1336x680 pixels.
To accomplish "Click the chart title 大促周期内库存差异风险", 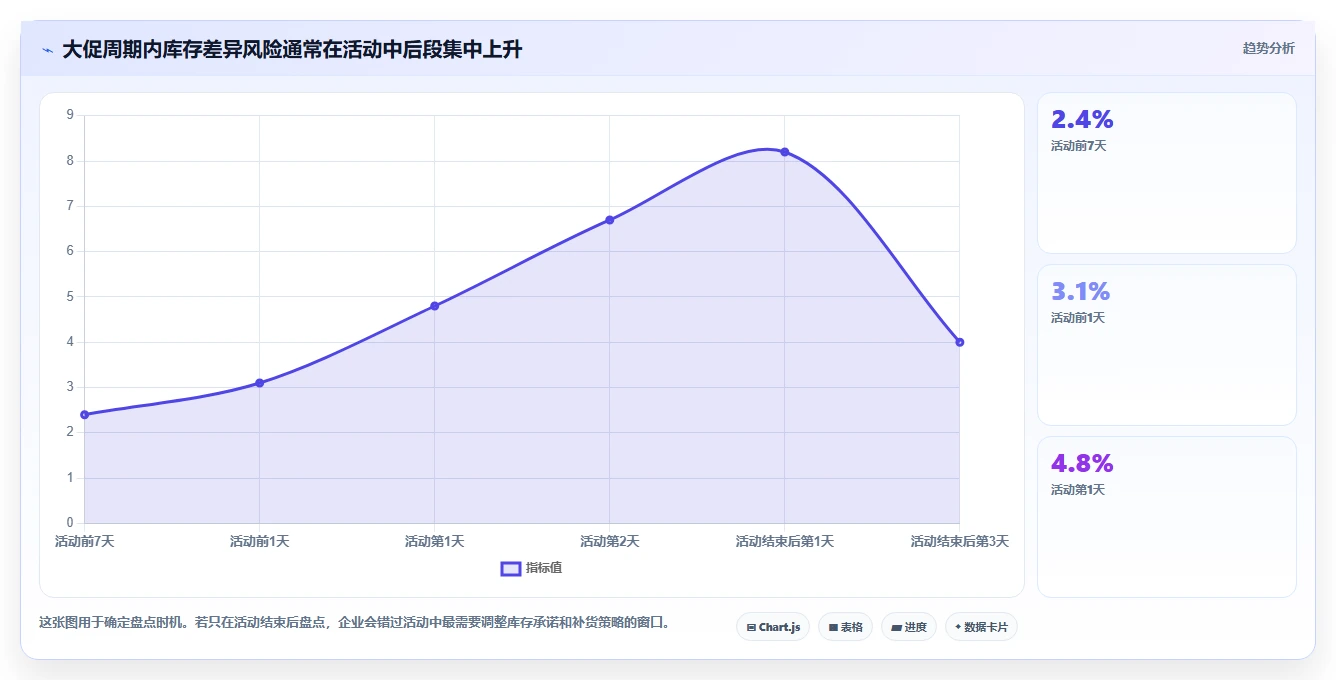I will [x=292, y=49].
